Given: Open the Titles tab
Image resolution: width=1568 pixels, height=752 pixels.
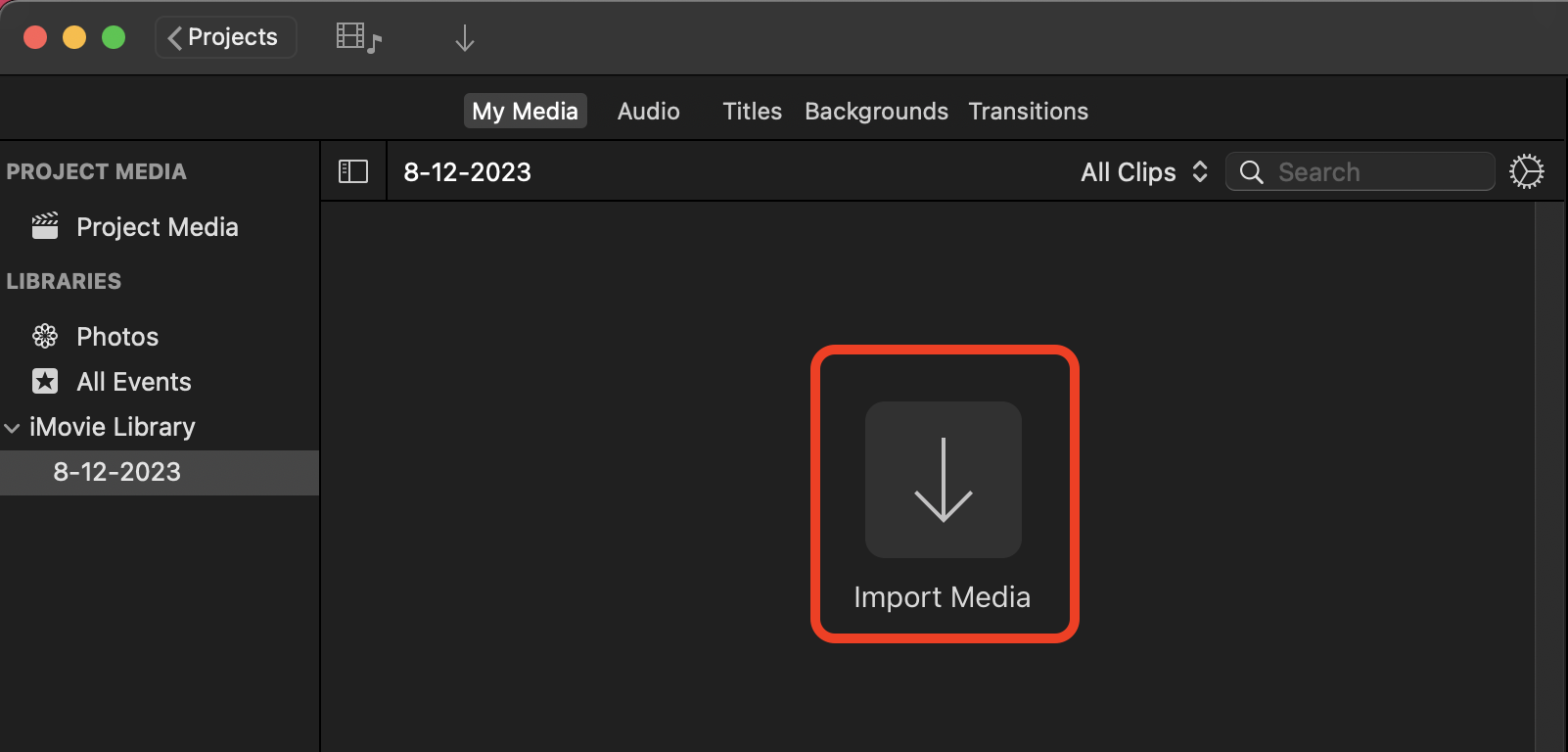Looking at the screenshot, I should (752, 111).
